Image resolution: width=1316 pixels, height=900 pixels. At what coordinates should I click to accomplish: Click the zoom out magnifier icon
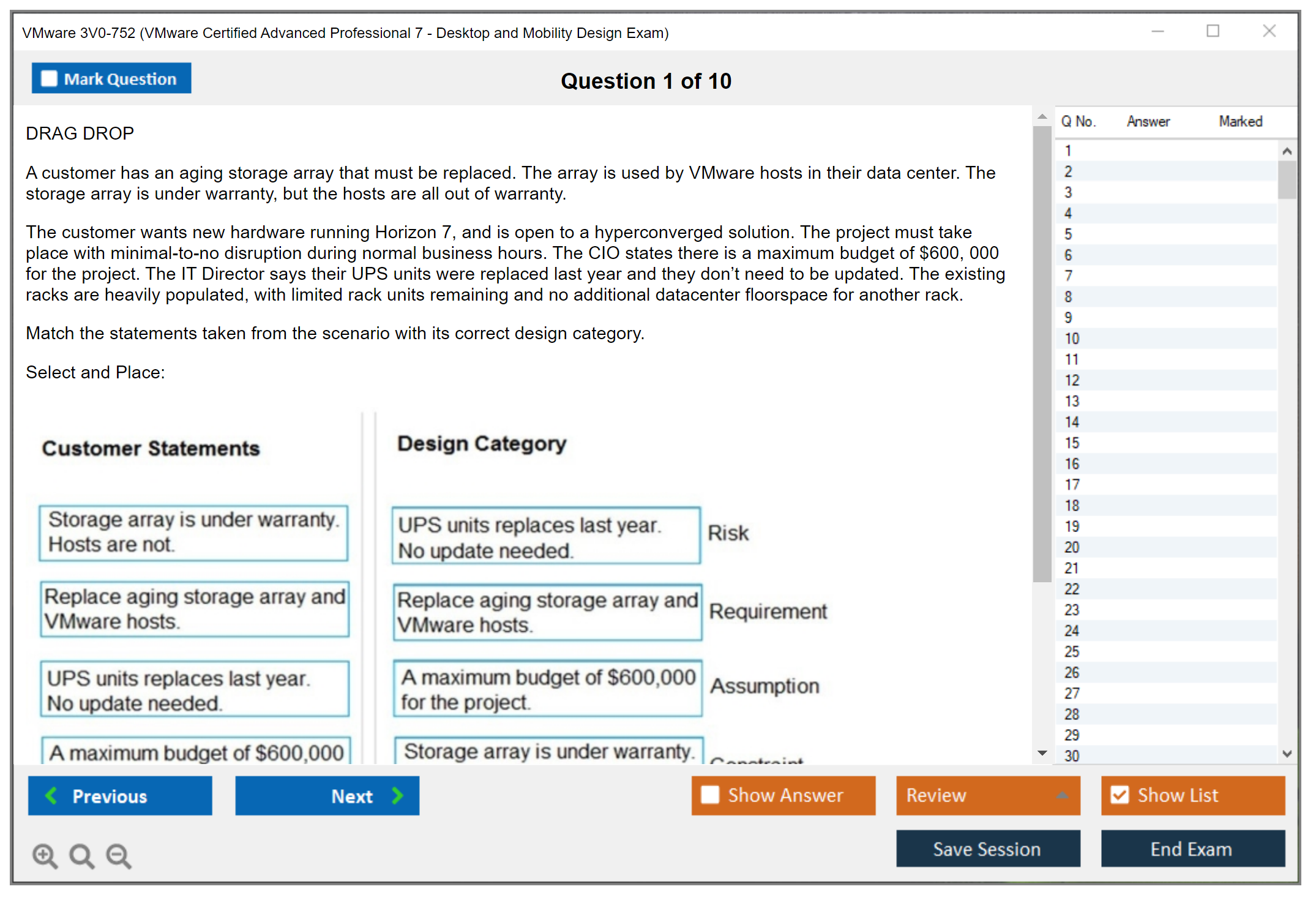(x=119, y=855)
